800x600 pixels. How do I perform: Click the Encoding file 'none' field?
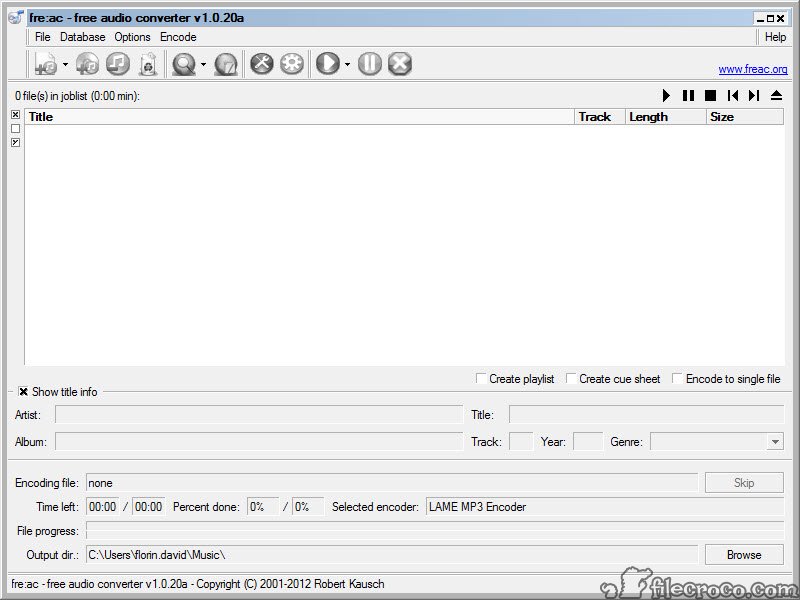tap(392, 483)
